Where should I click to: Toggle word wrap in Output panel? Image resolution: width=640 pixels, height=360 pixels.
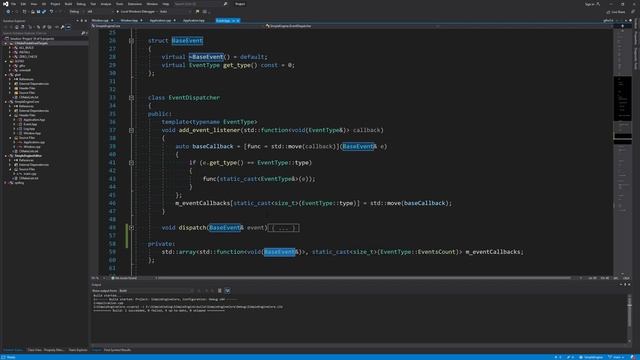coord(227,291)
